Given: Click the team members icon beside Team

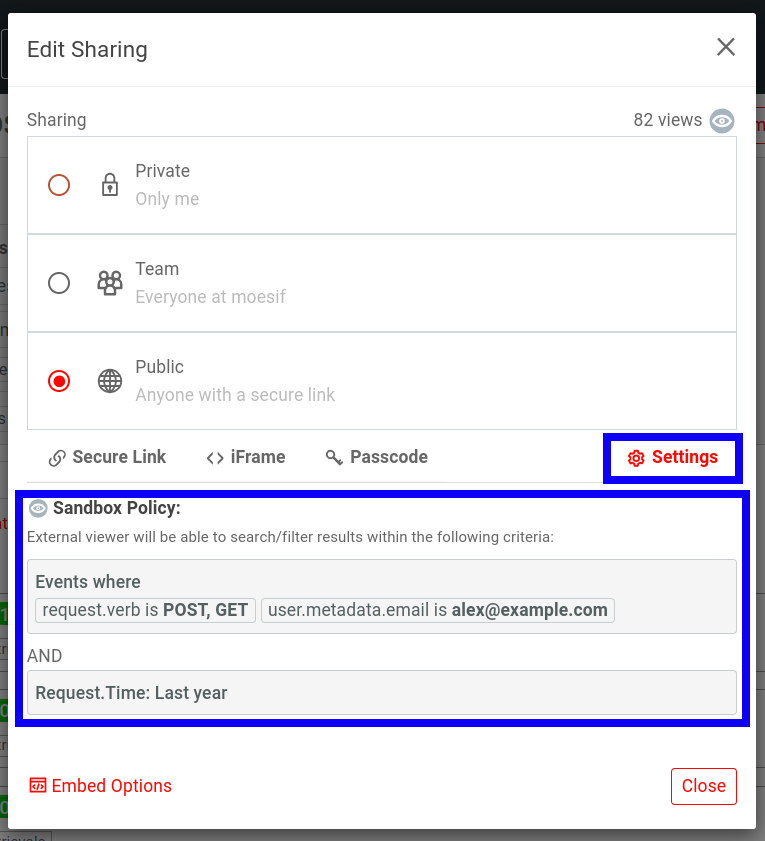Looking at the screenshot, I should (x=109, y=282).
